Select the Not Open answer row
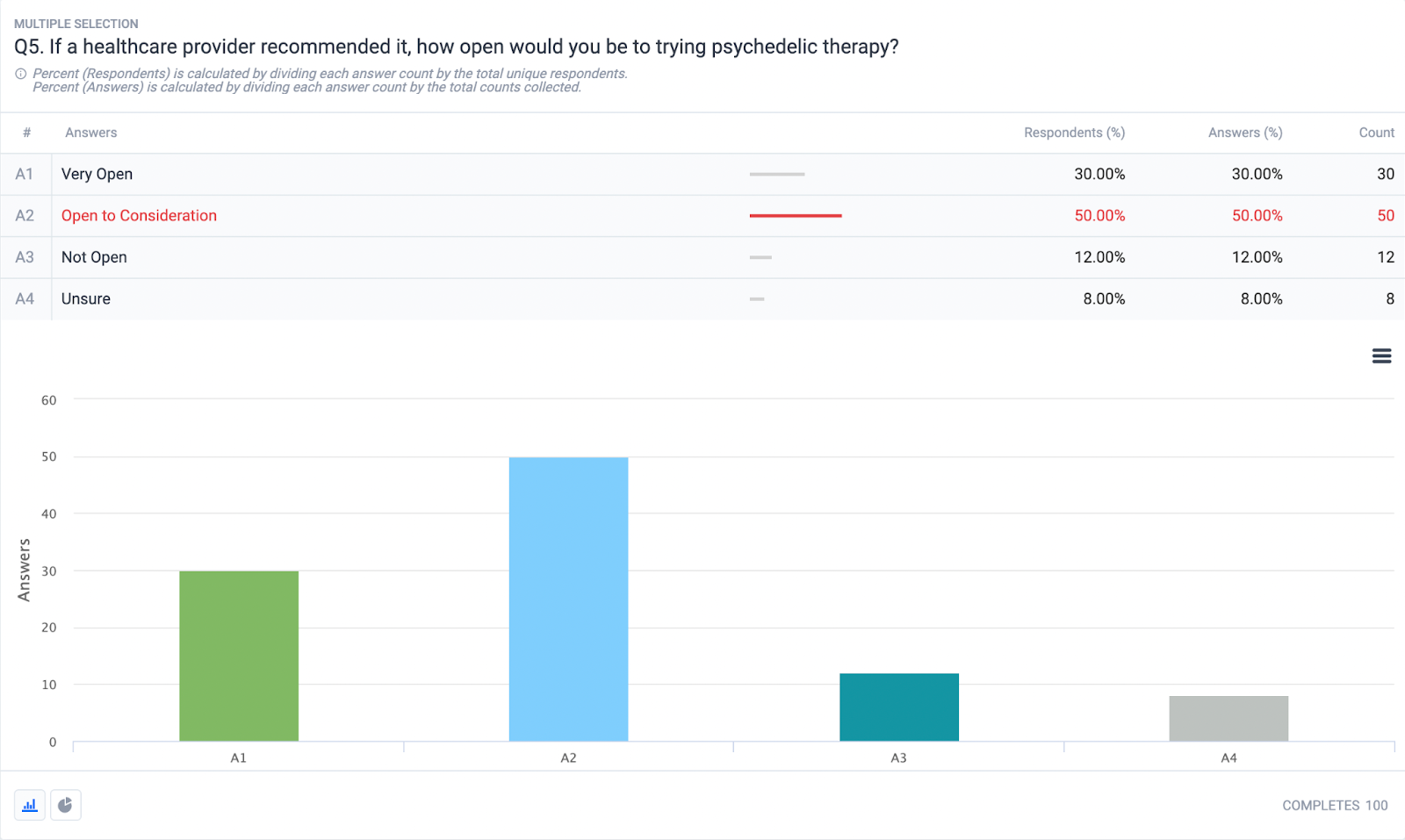Viewport: 1405px width, 840px height. (x=94, y=257)
